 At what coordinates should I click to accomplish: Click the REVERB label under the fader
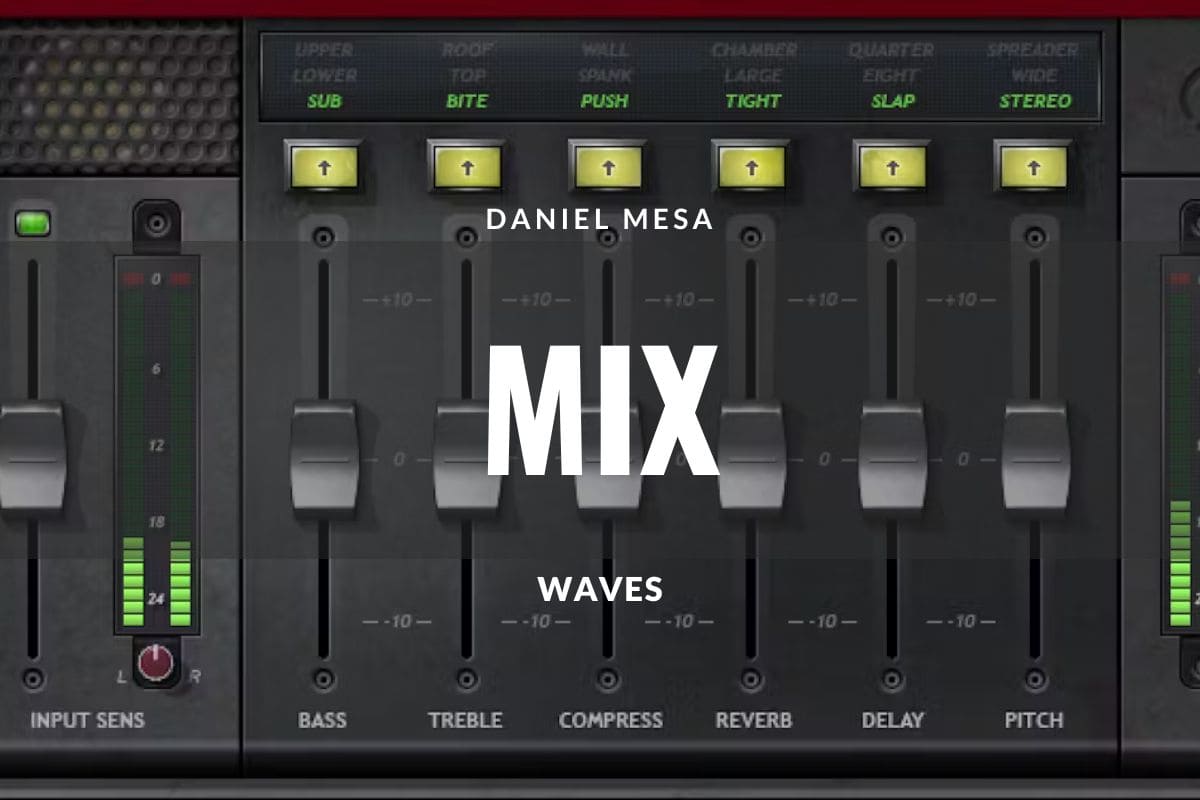(754, 720)
